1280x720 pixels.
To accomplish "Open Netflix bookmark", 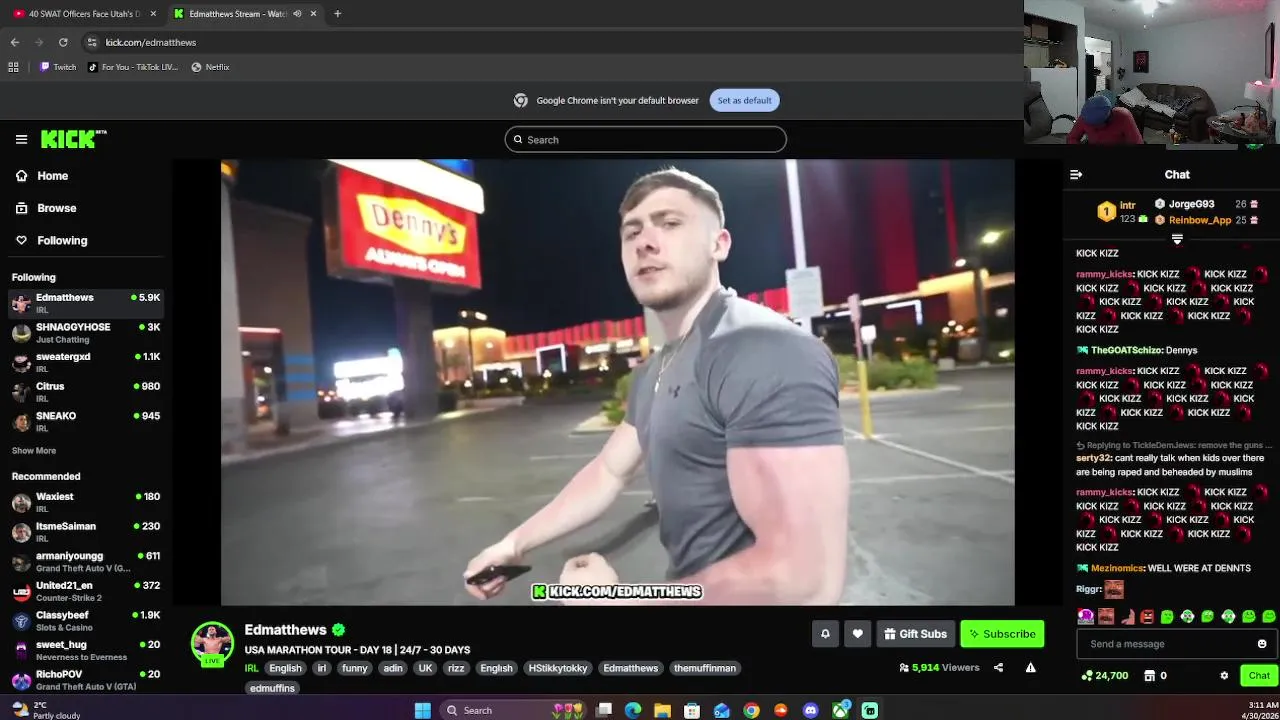I will point(211,67).
